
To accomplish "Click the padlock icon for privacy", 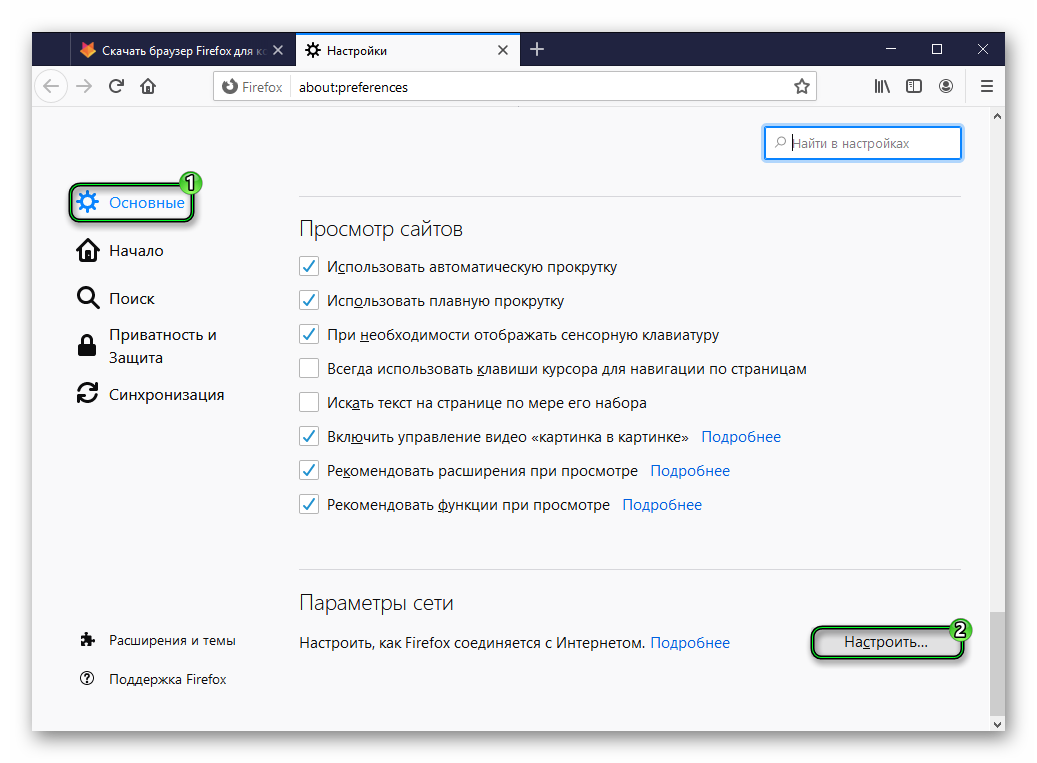I will pos(87,345).
